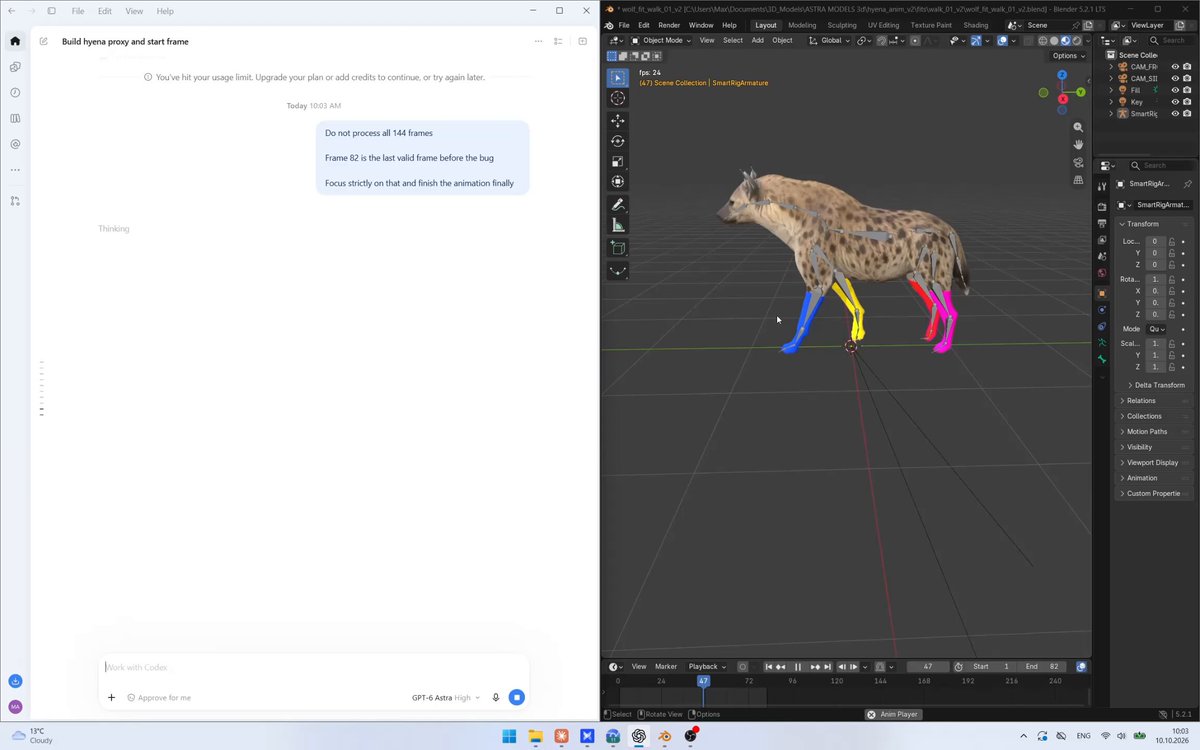Select the Measure tool in Blender toolbar
This screenshot has height=750, width=1200.
tap(618, 225)
